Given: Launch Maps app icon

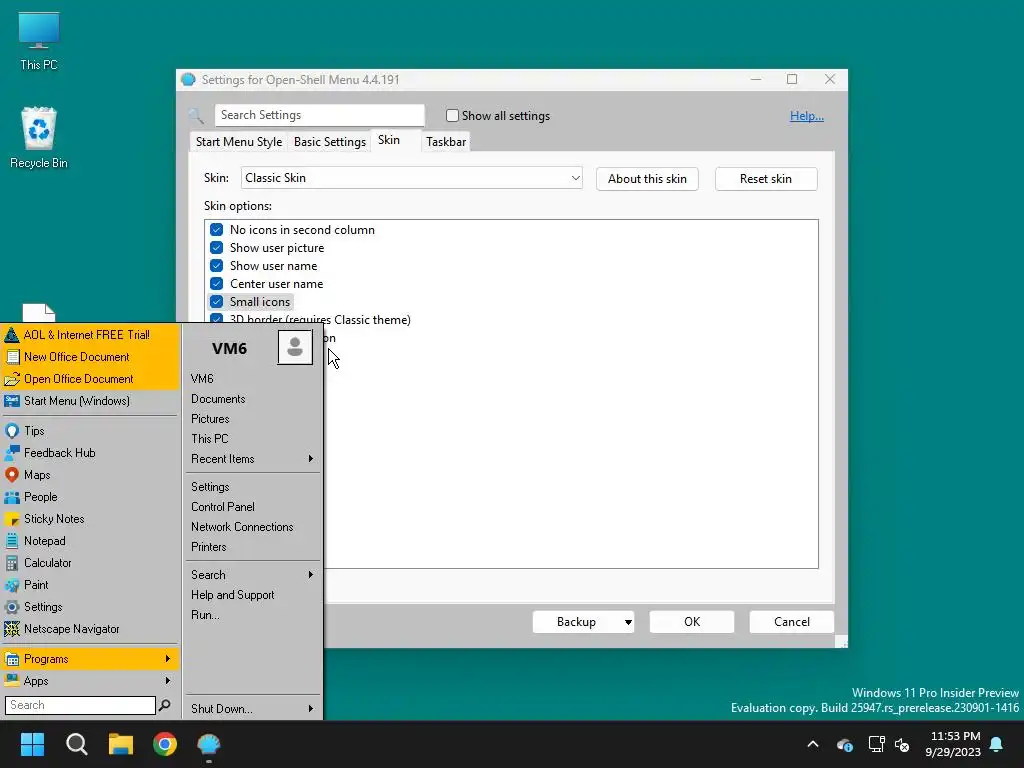Looking at the screenshot, I should pyautogui.click(x=12, y=475).
